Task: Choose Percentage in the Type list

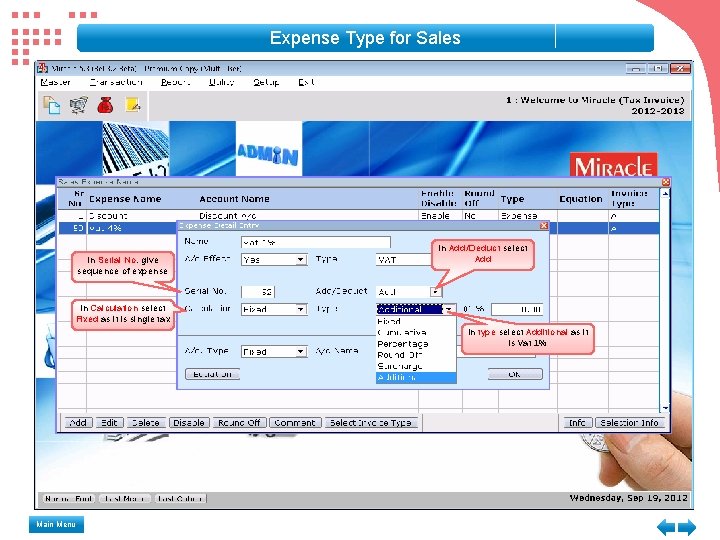Action: [416, 344]
